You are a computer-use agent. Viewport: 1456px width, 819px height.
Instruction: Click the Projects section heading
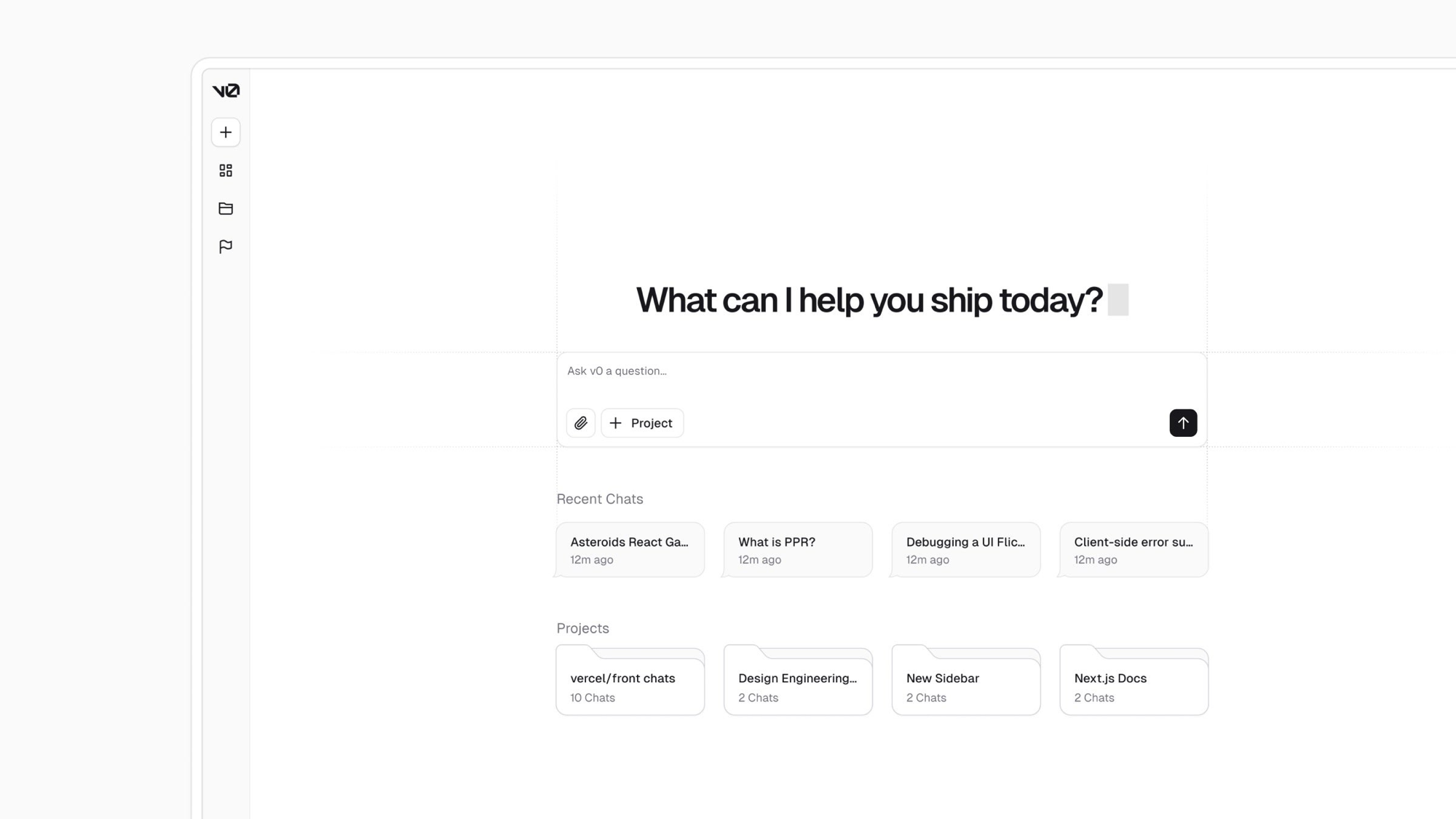pos(582,628)
